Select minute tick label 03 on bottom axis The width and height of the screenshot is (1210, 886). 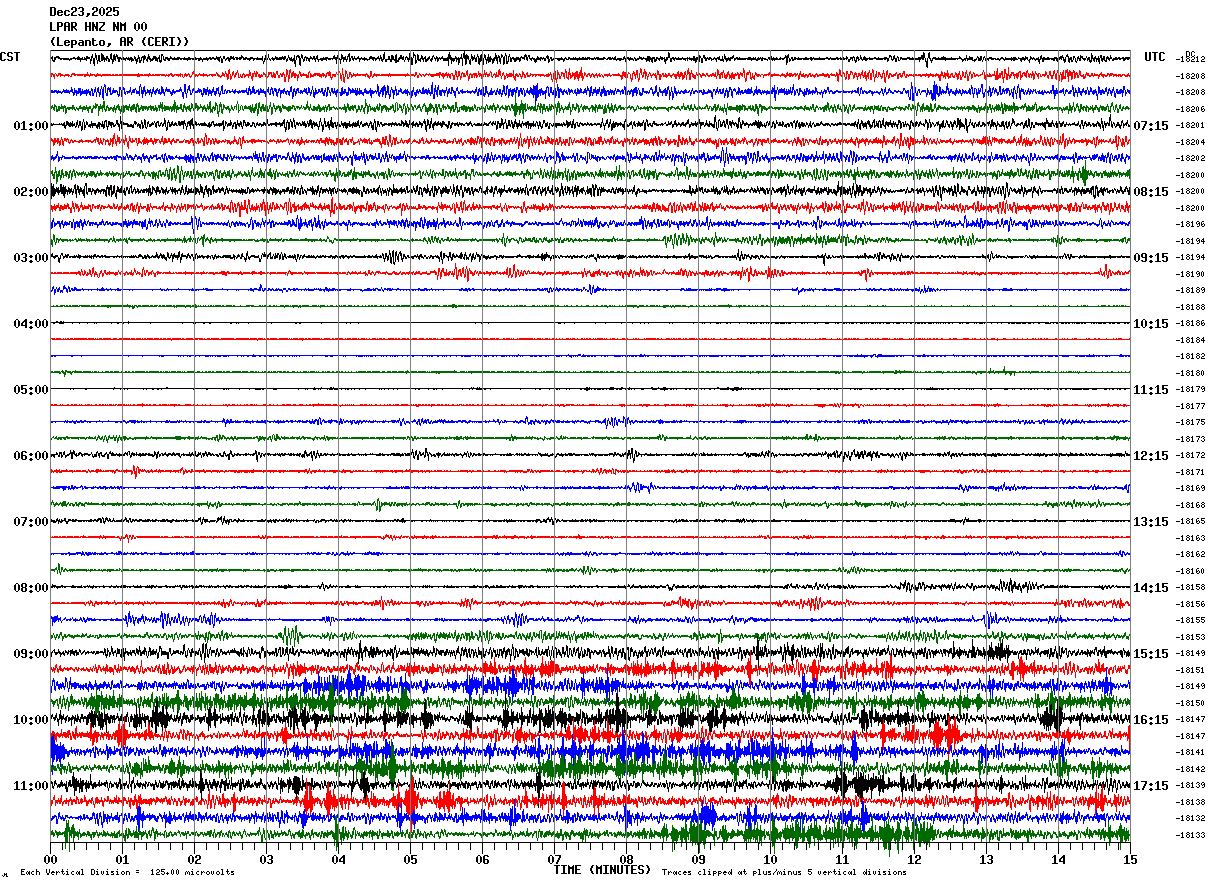(266, 860)
